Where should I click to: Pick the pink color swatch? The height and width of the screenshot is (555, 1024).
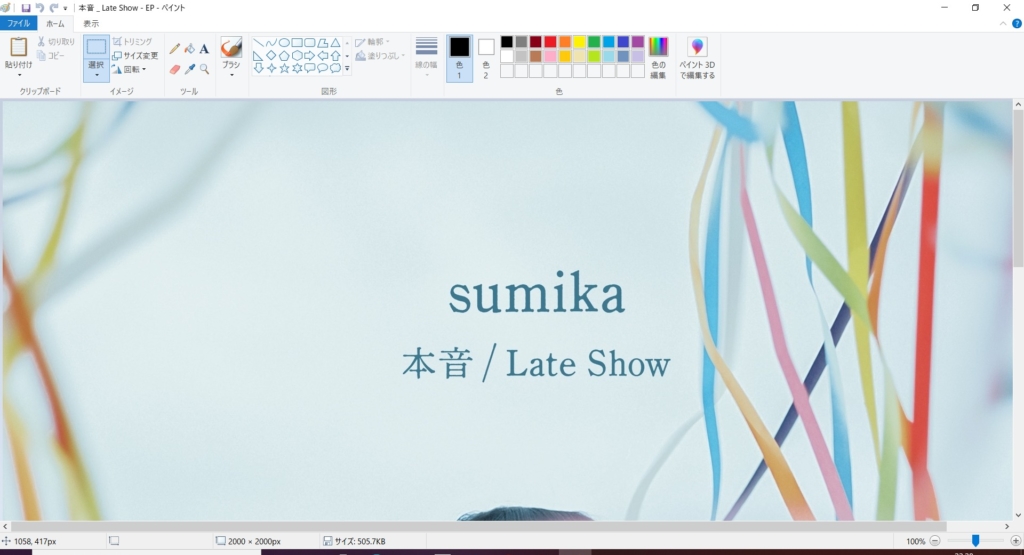pos(550,56)
